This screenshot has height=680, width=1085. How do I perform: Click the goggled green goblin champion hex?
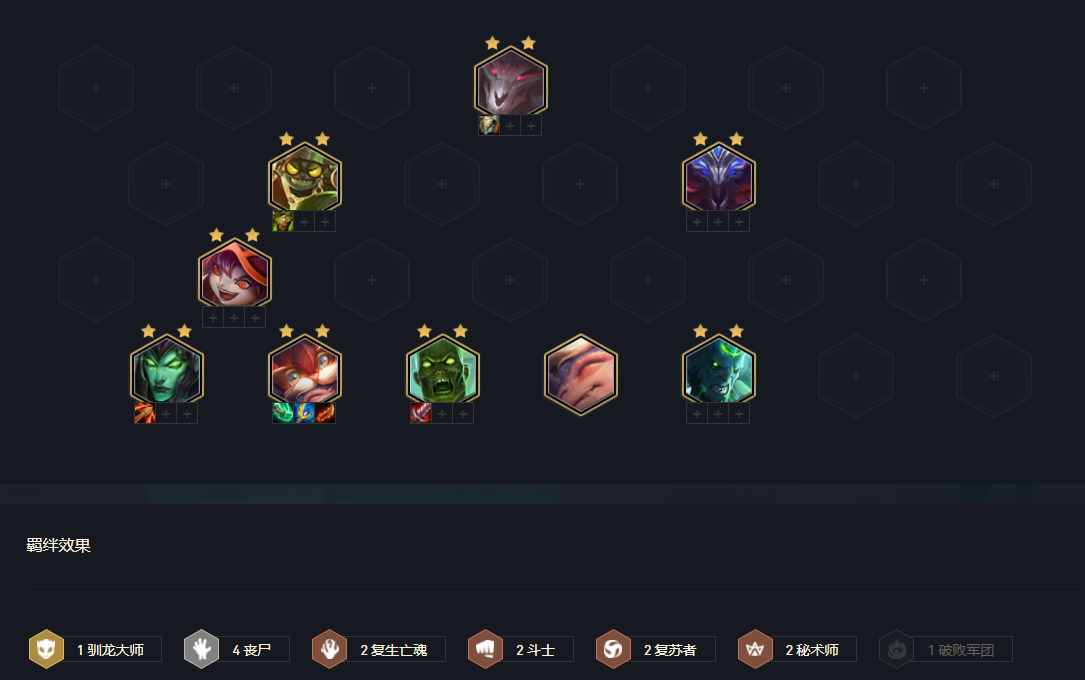click(304, 178)
